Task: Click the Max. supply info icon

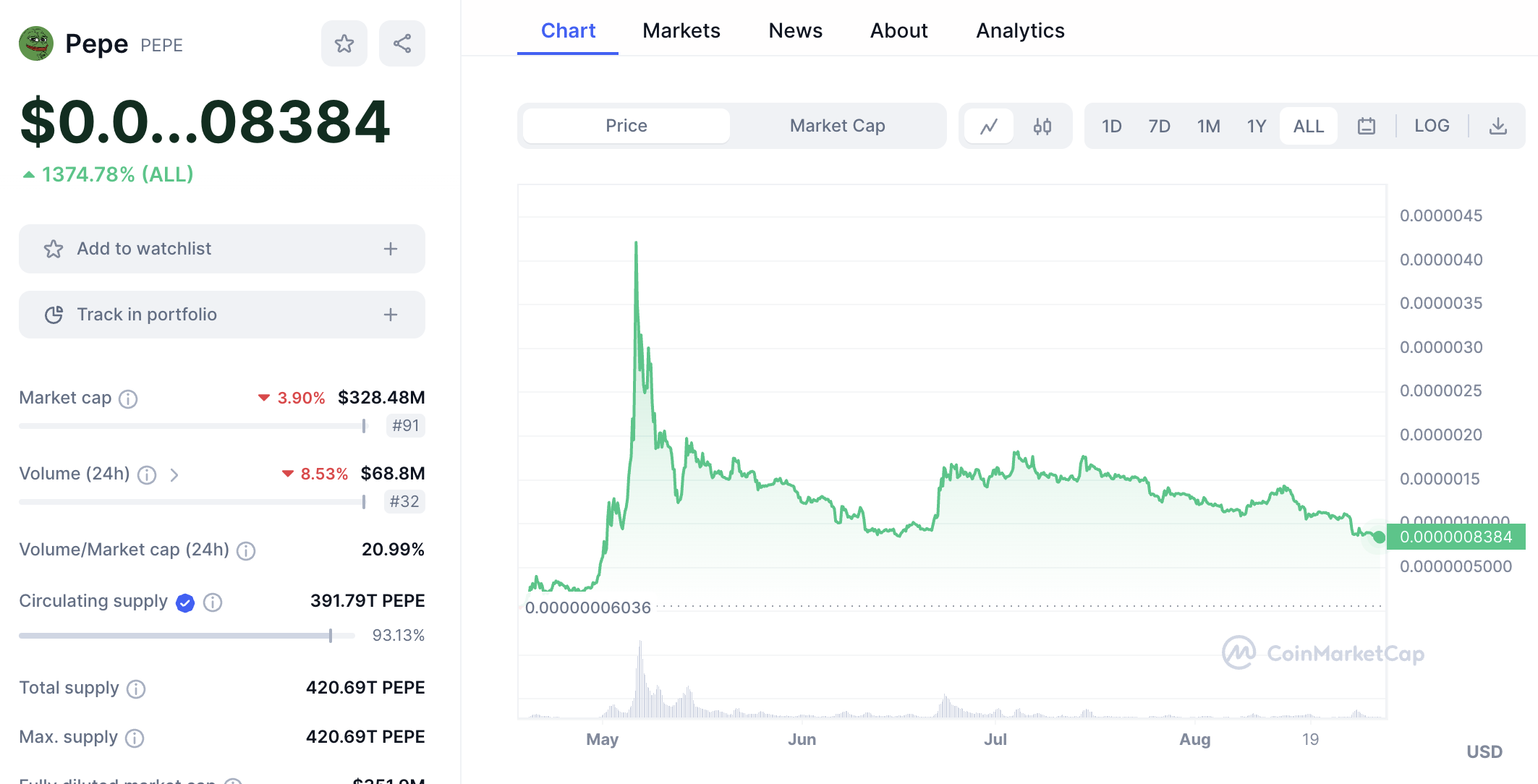Action: click(x=135, y=738)
